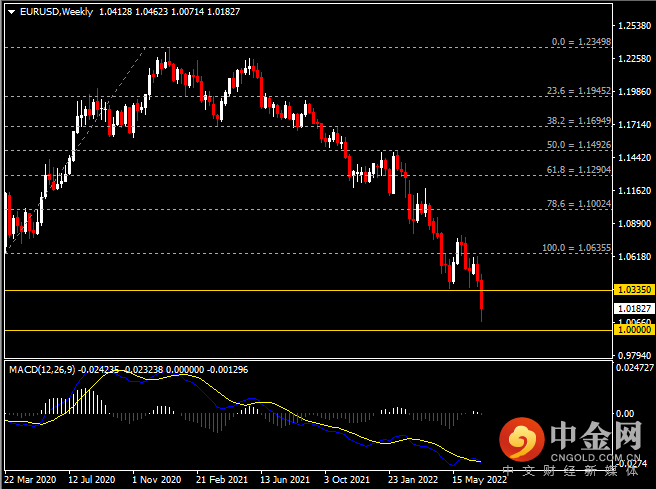The image size is (656, 489).
Task: Select the Fibonacci 50.0 = 1.14926 label
Action: click(579, 145)
